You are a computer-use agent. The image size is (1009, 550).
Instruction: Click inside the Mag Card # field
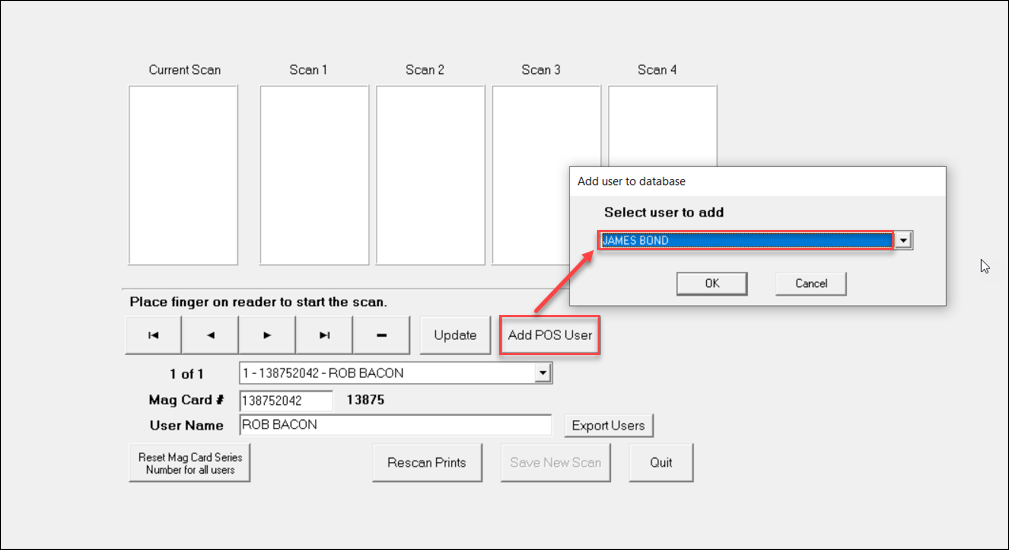point(286,401)
